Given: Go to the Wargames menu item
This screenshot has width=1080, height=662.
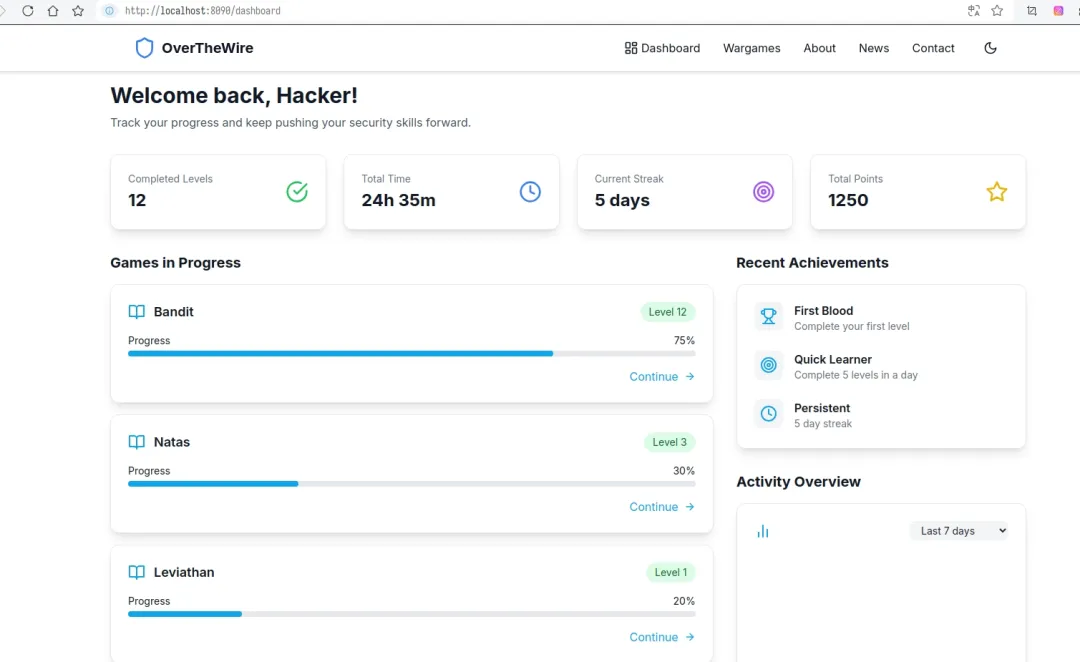Looking at the screenshot, I should [752, 48].
